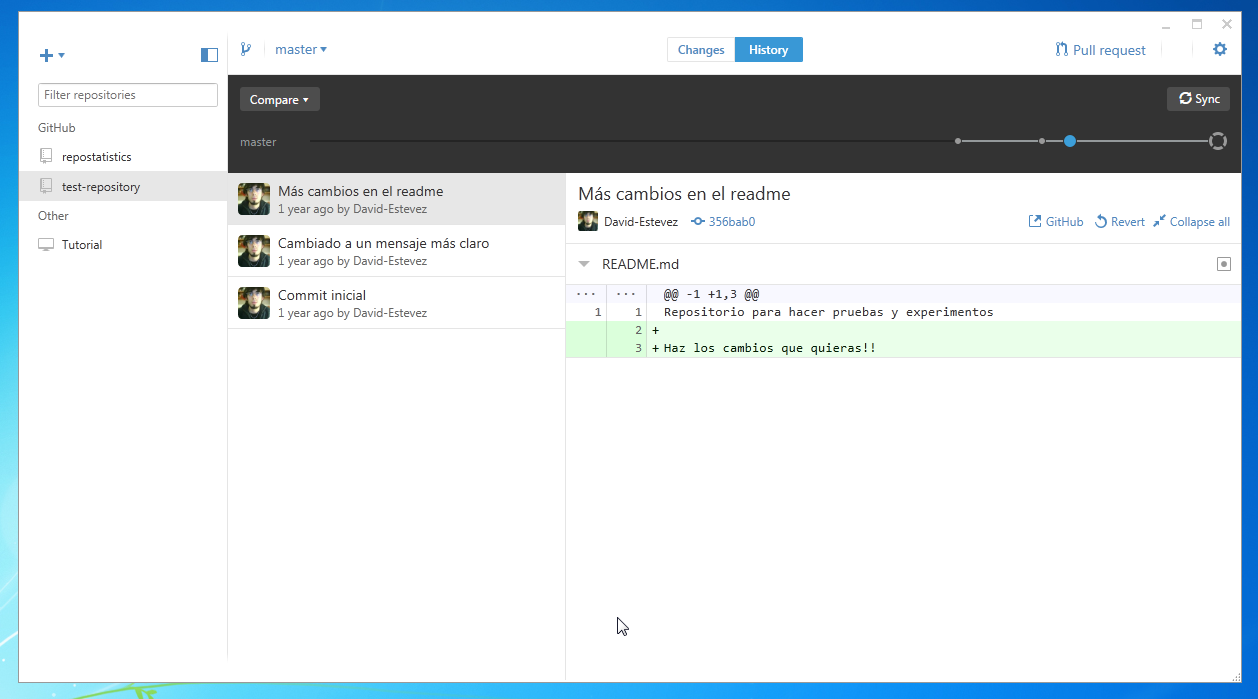The height and width of the screenshot is (699, 1258).
Task: Open commit on GitHub
Action: pos(1055,222)
